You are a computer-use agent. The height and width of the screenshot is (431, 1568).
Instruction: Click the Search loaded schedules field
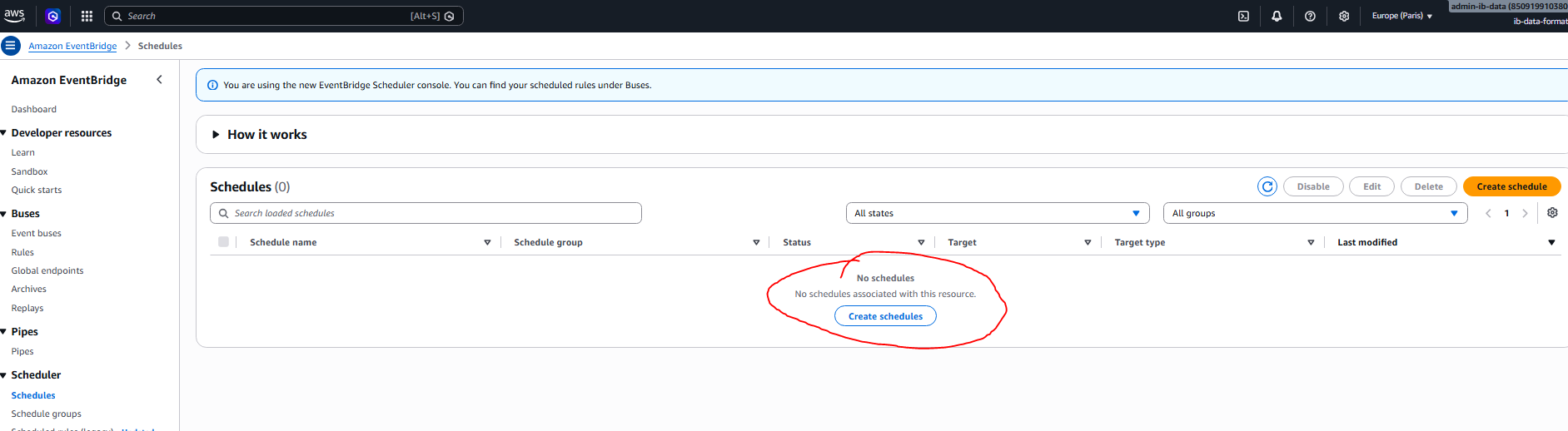426,213
